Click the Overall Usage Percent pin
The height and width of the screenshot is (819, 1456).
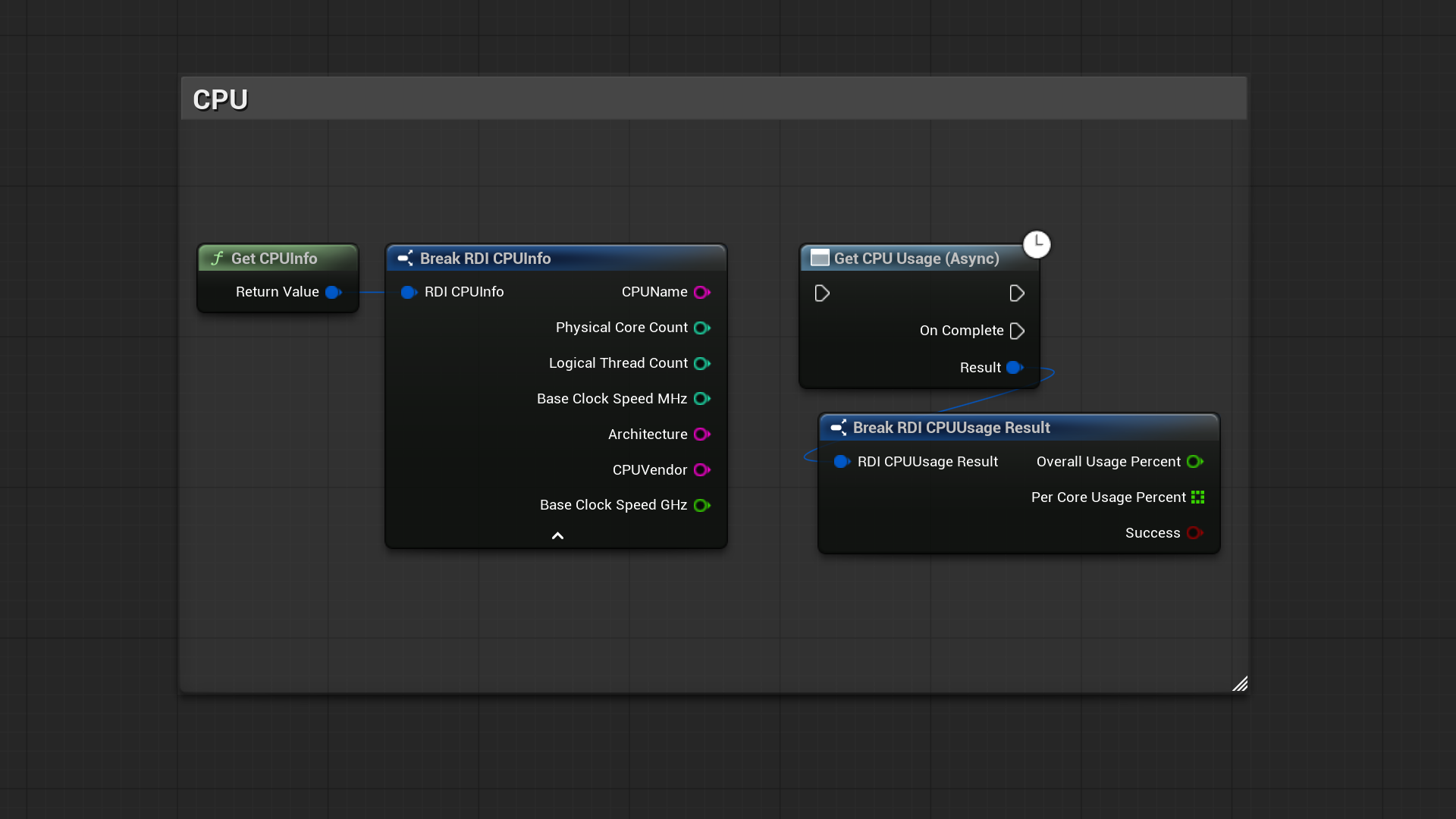tap(1194, 462)
